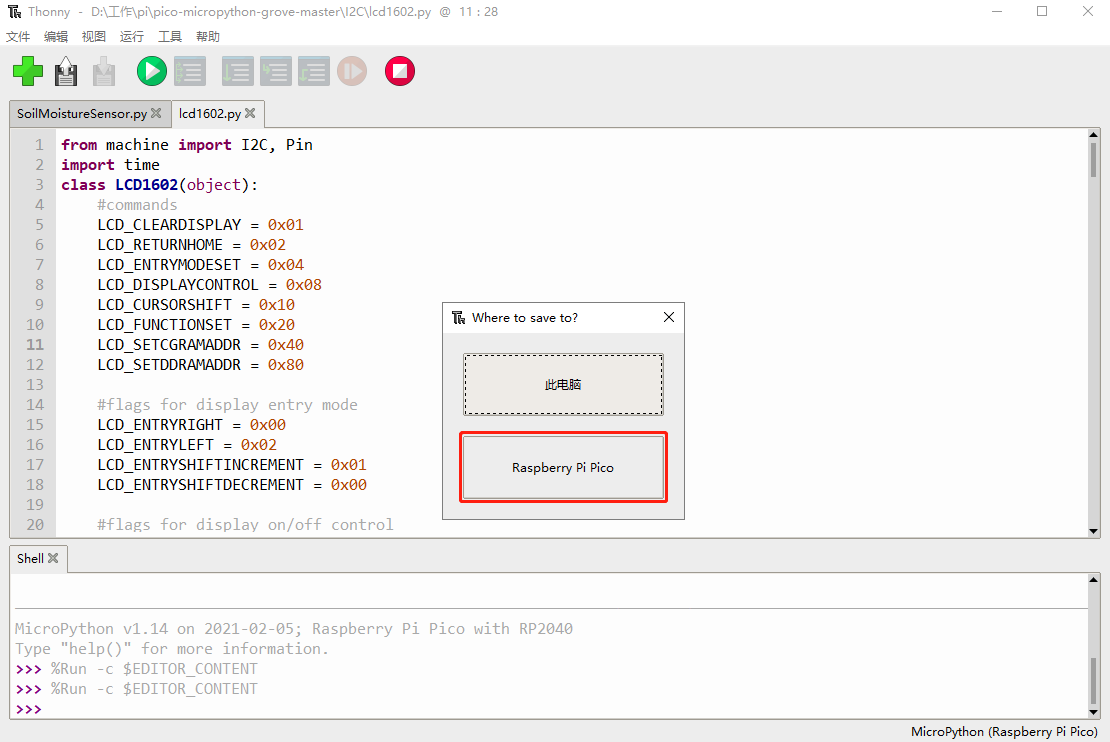Open the 运行 menu
The width and height of the screenshot is (1110, 742).
tap(132, 36)
